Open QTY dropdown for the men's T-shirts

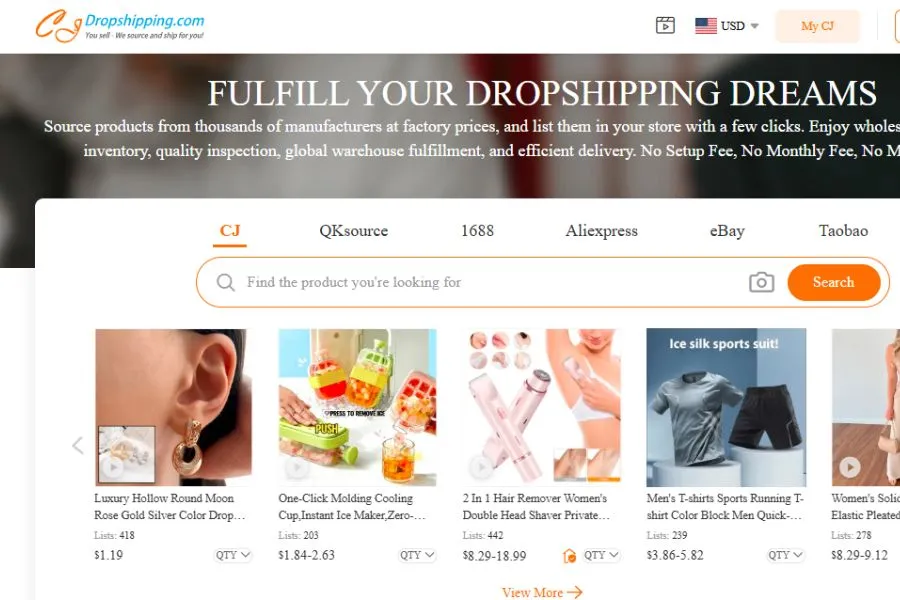coord(785,555)
